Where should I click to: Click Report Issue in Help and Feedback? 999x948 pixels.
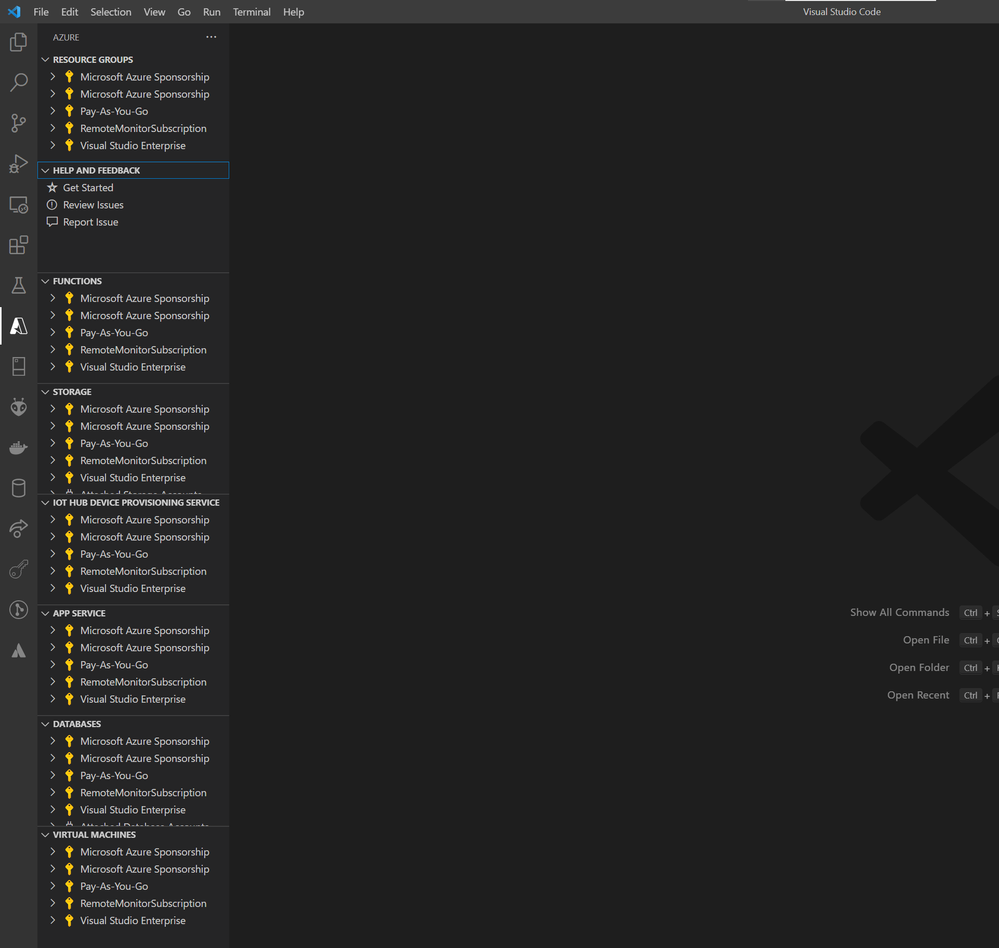coord(90,222)
